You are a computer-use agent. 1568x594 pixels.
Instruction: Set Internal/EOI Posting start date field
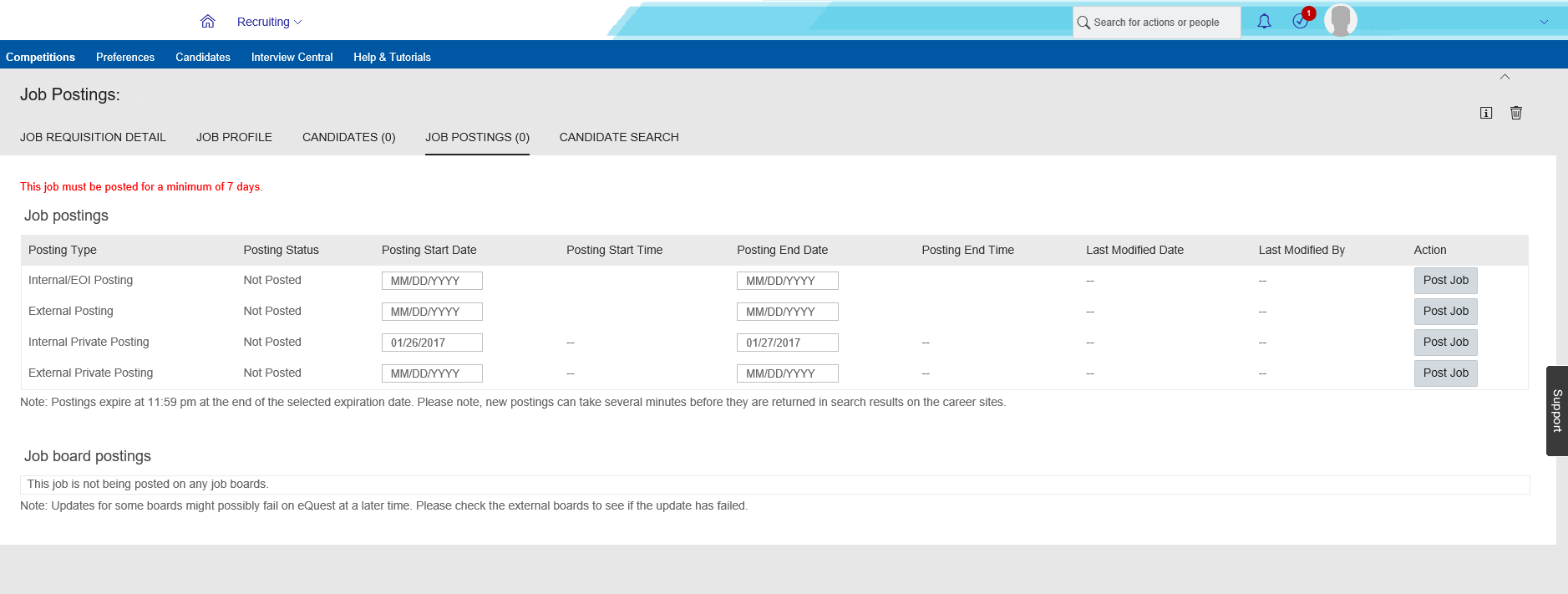click(432, 281)
